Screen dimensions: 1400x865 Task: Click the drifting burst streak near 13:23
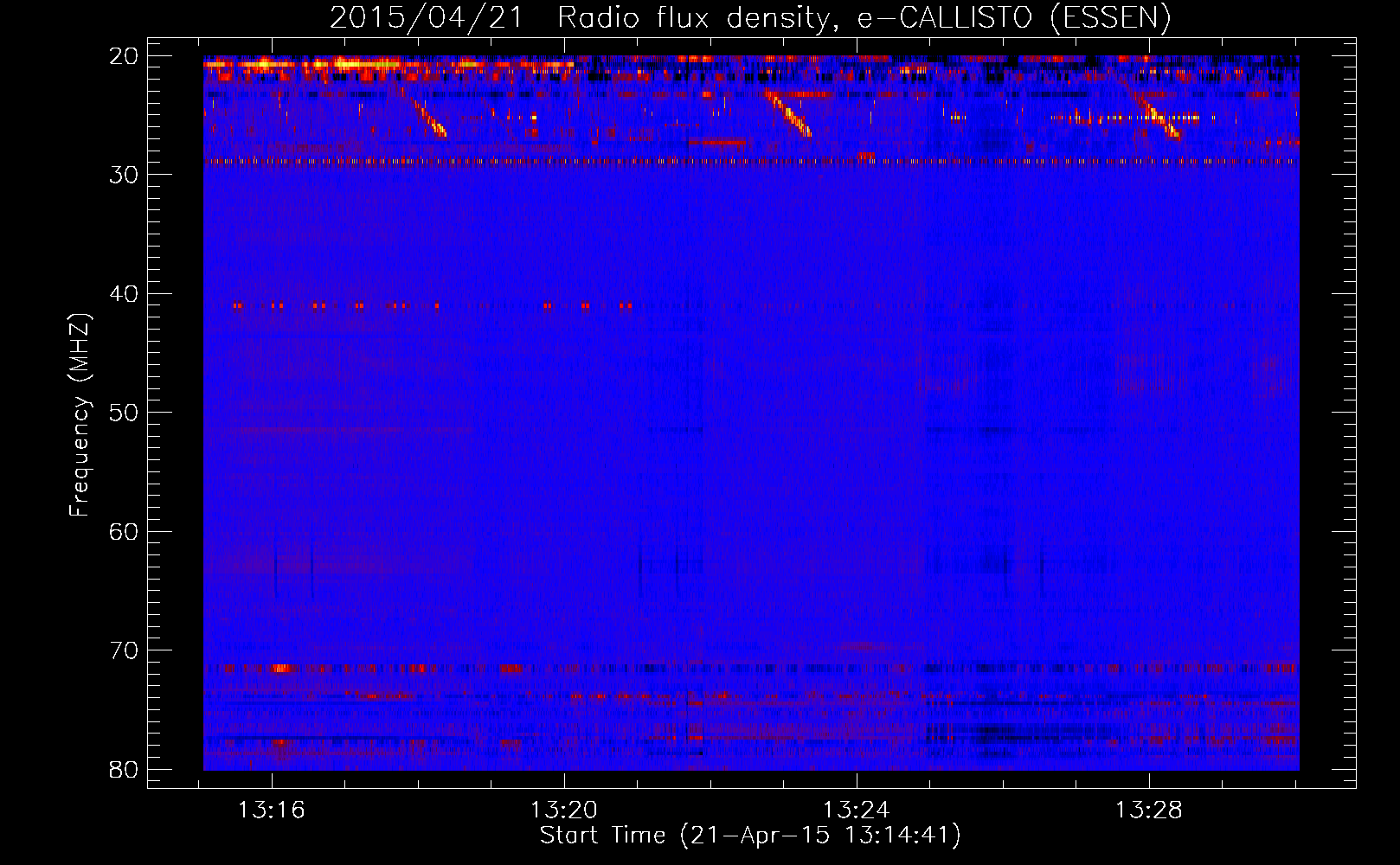(x=789, y=114)
